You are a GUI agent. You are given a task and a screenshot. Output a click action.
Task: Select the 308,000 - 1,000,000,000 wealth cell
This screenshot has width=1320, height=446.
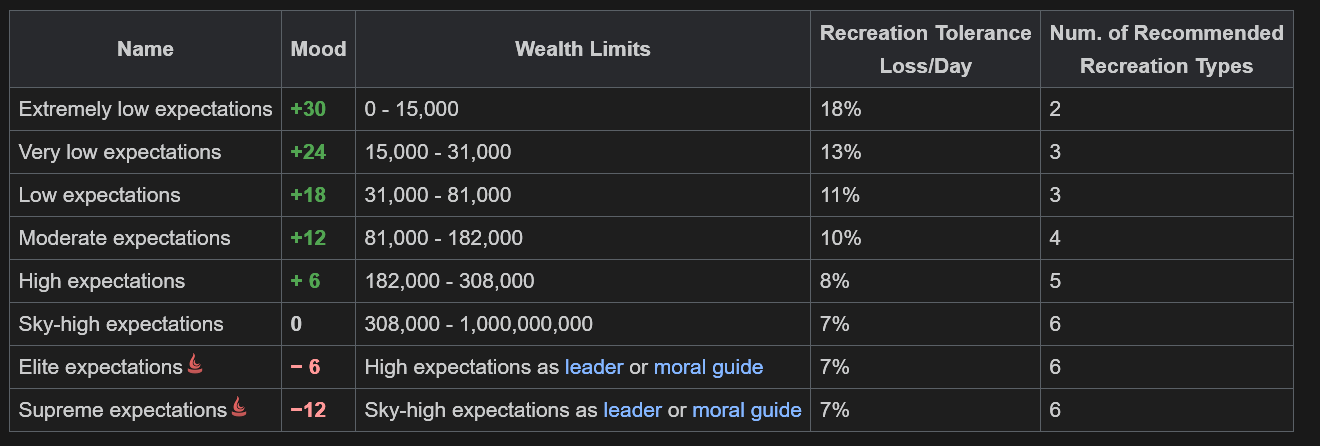583,324
